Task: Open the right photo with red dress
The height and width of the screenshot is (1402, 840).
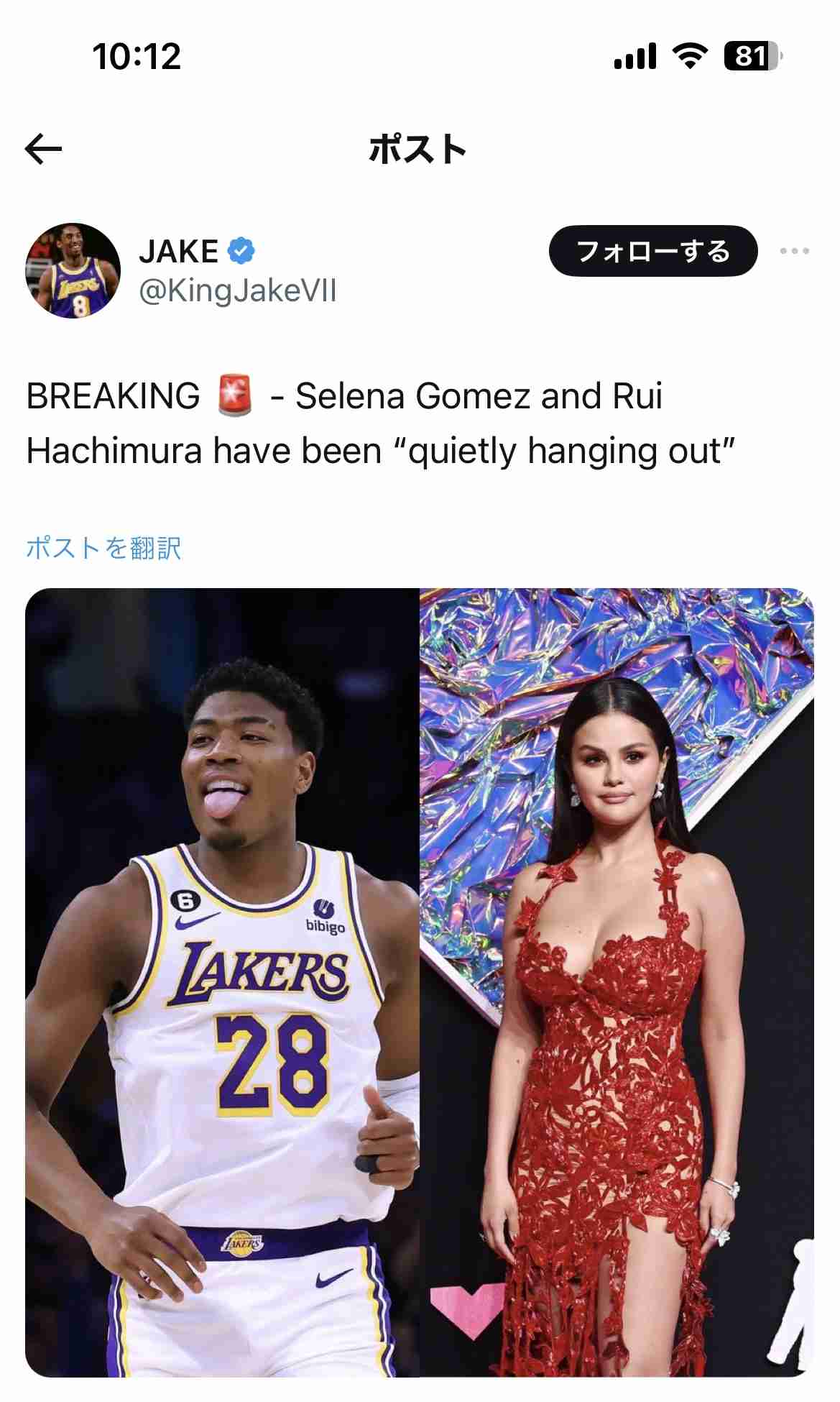Action: coord(617,982)
